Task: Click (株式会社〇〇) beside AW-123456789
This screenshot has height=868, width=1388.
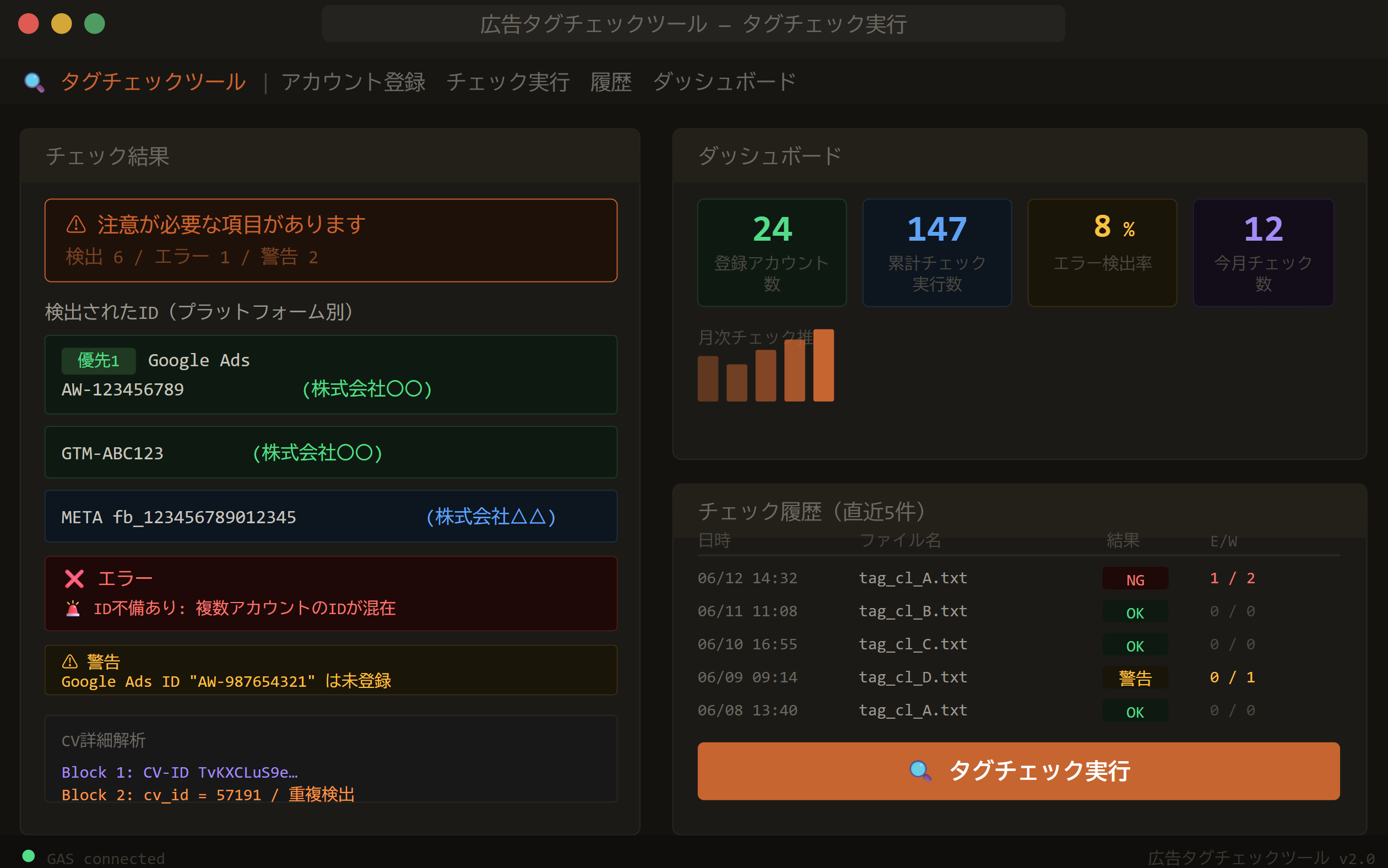Action: coord(367,389)
